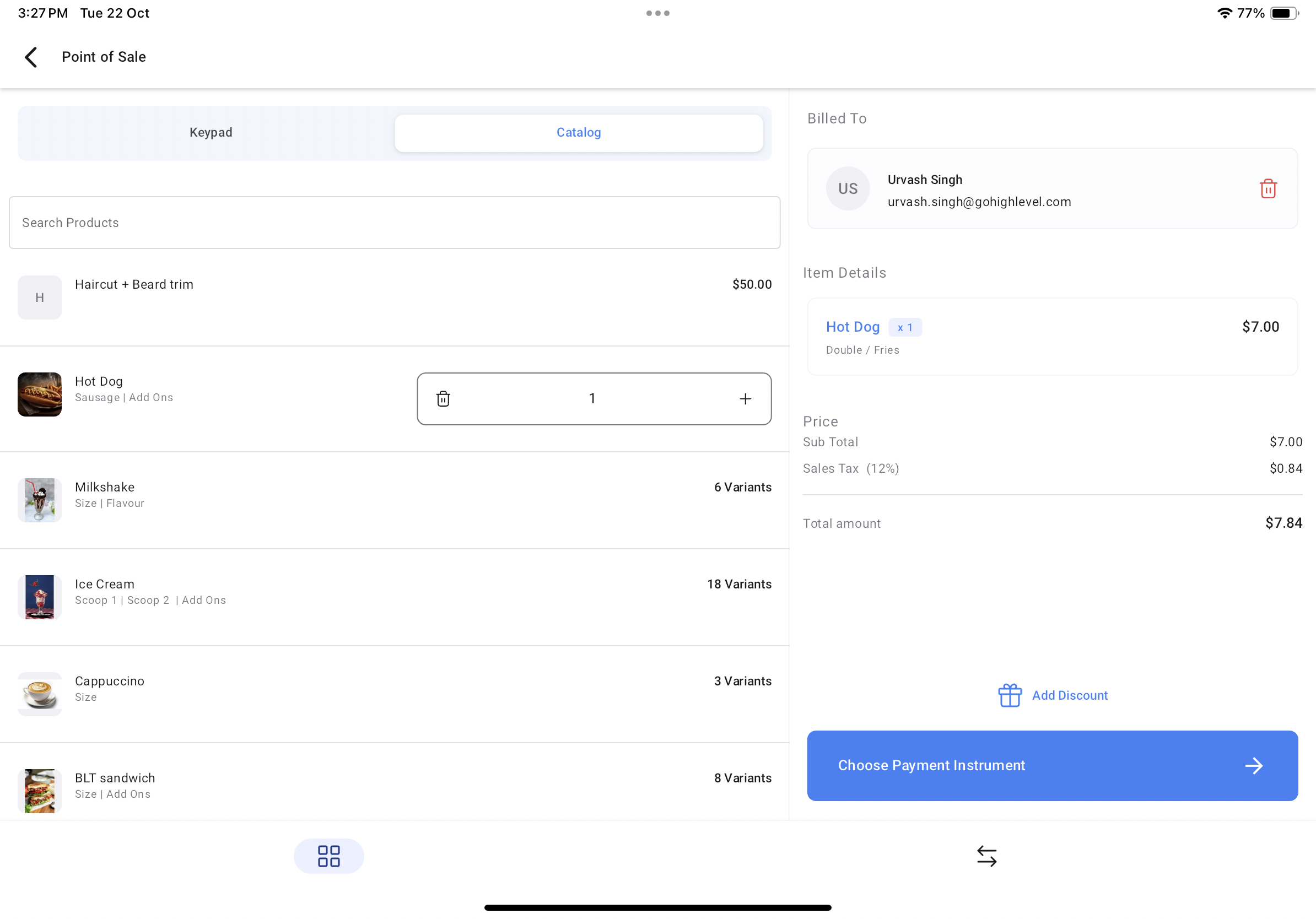Open the grid catalog icon in the bottom bar
Viewport: 1316px width, 919px height.
point(328,856)
